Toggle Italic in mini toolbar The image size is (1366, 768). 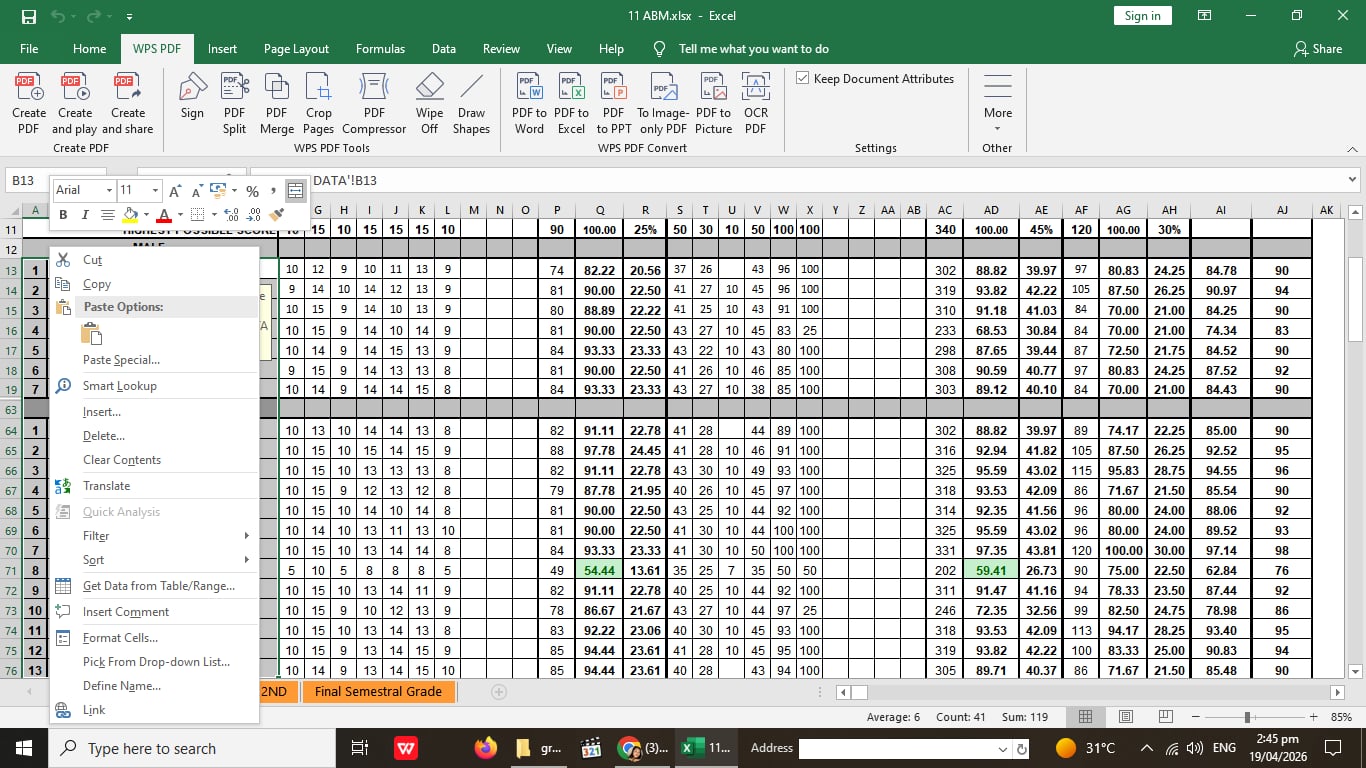pos(84,215)
